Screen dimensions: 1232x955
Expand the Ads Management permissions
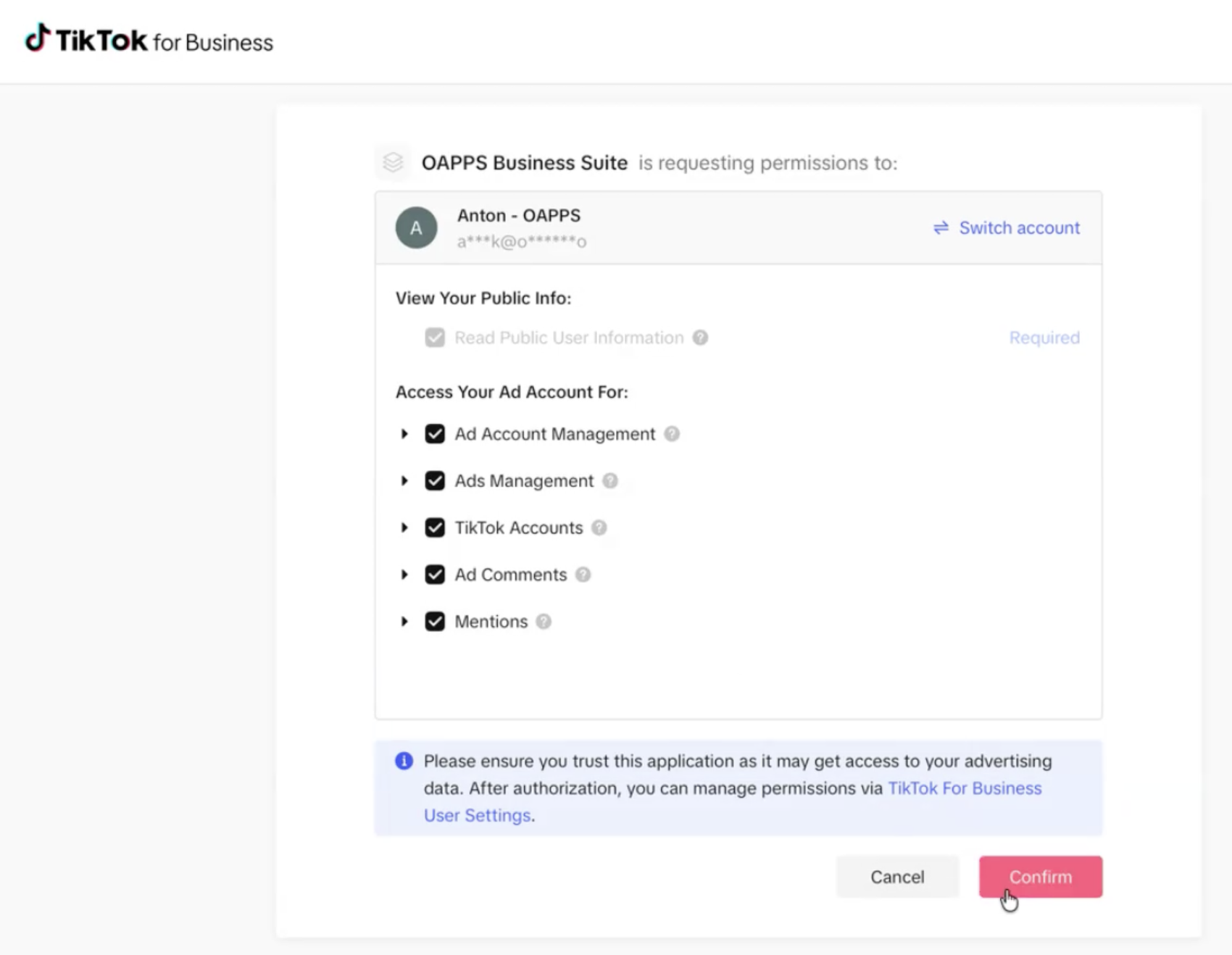[x=404, y=481]
